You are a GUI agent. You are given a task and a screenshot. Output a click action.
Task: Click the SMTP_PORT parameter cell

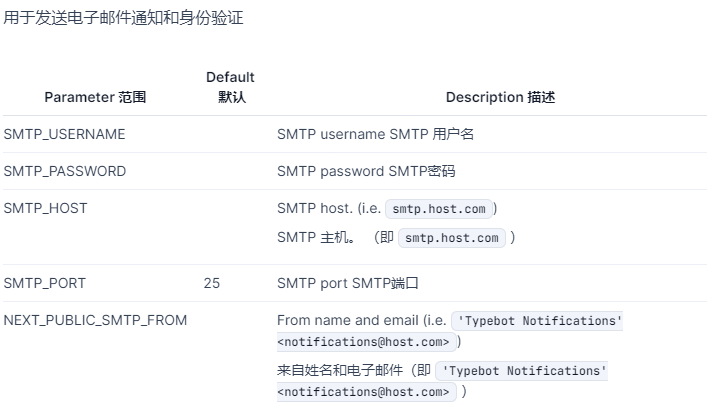coord(45,283)
